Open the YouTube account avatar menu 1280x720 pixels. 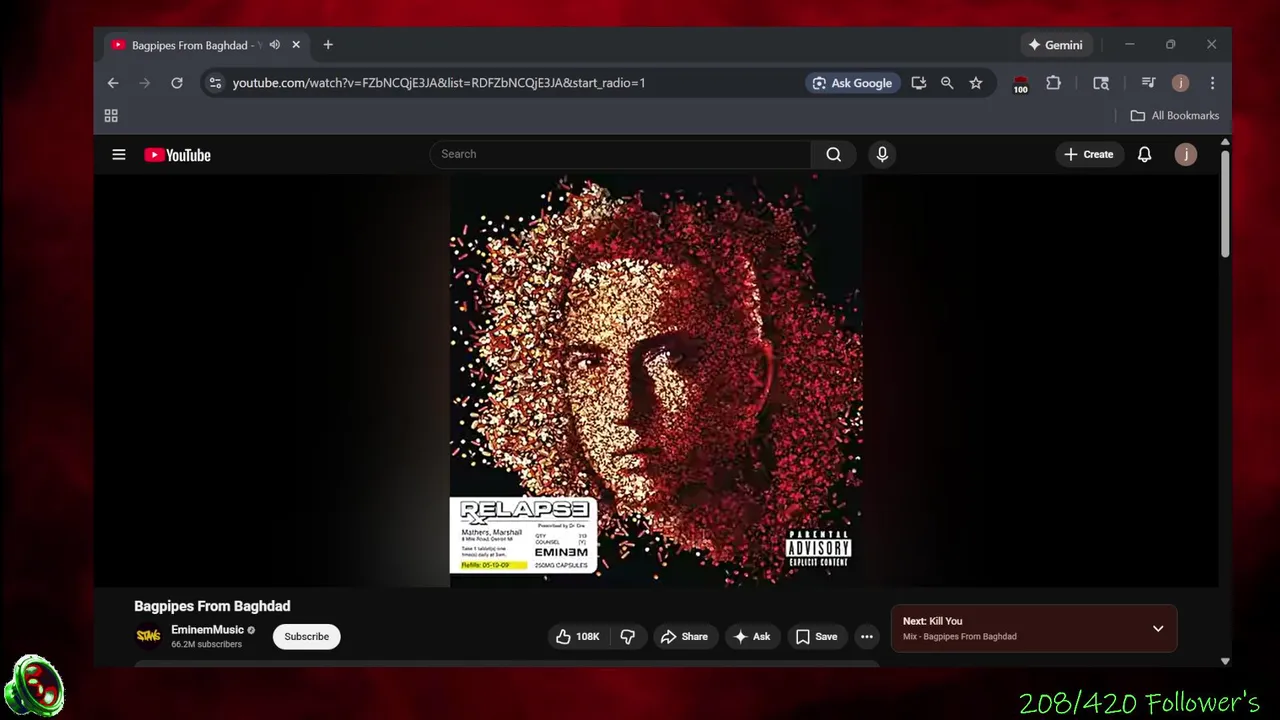(x=1185, y=154)
